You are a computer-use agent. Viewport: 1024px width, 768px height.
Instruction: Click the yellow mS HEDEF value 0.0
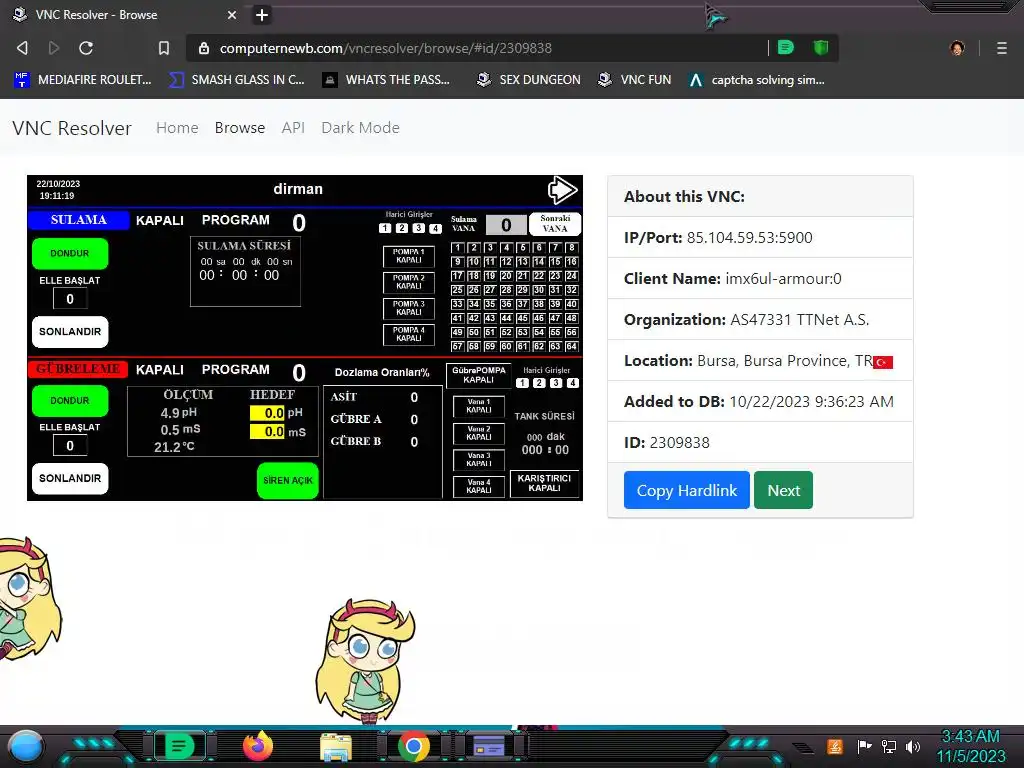click(267, 432)
